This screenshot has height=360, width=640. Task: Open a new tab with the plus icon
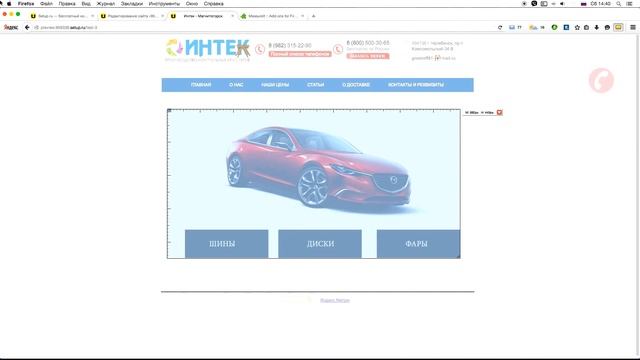(313, 16)
